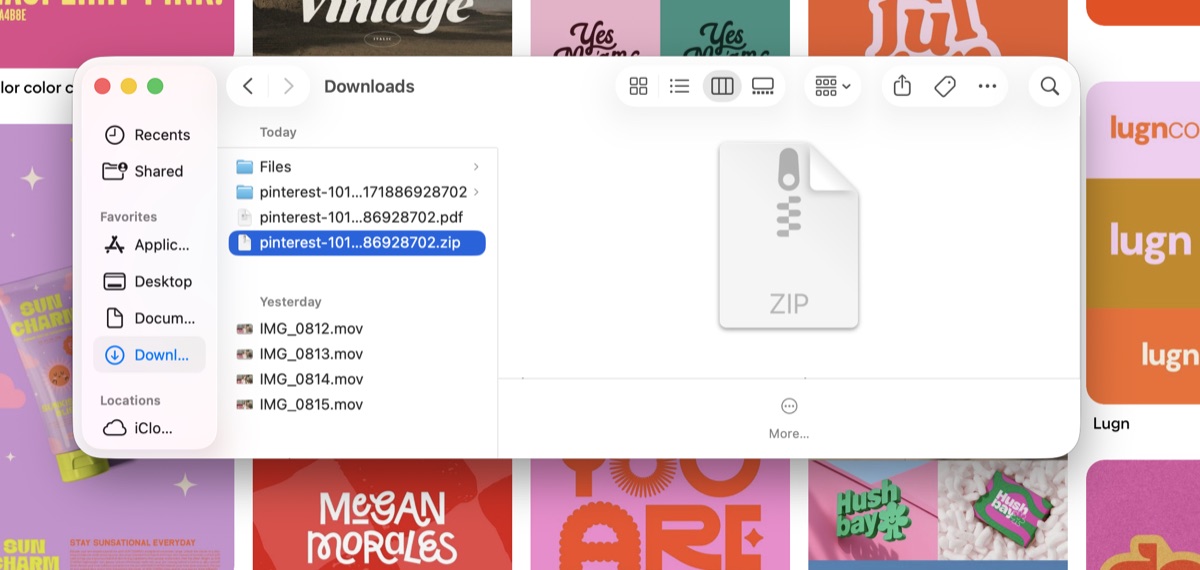The image size is (1200, 570).
Task: Select IMG_0814.mov
Action: coord(357,379)
